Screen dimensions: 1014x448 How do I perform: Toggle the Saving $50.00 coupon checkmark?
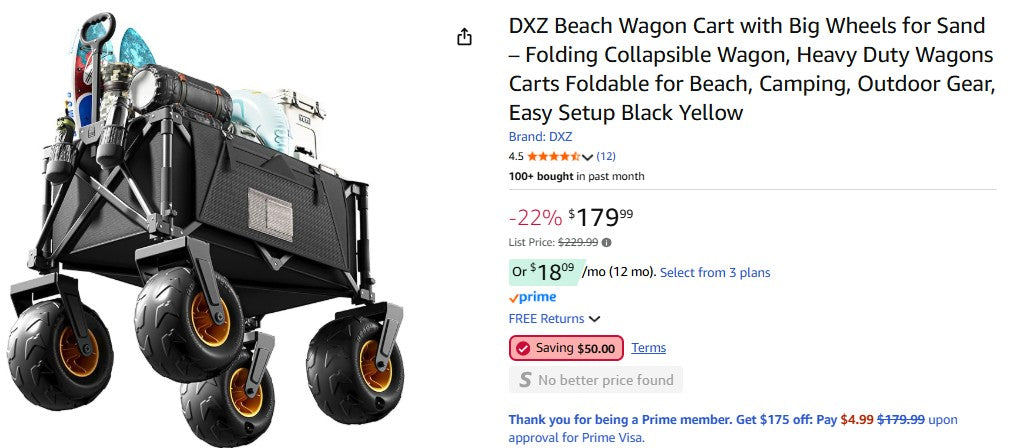pos(523,348)
